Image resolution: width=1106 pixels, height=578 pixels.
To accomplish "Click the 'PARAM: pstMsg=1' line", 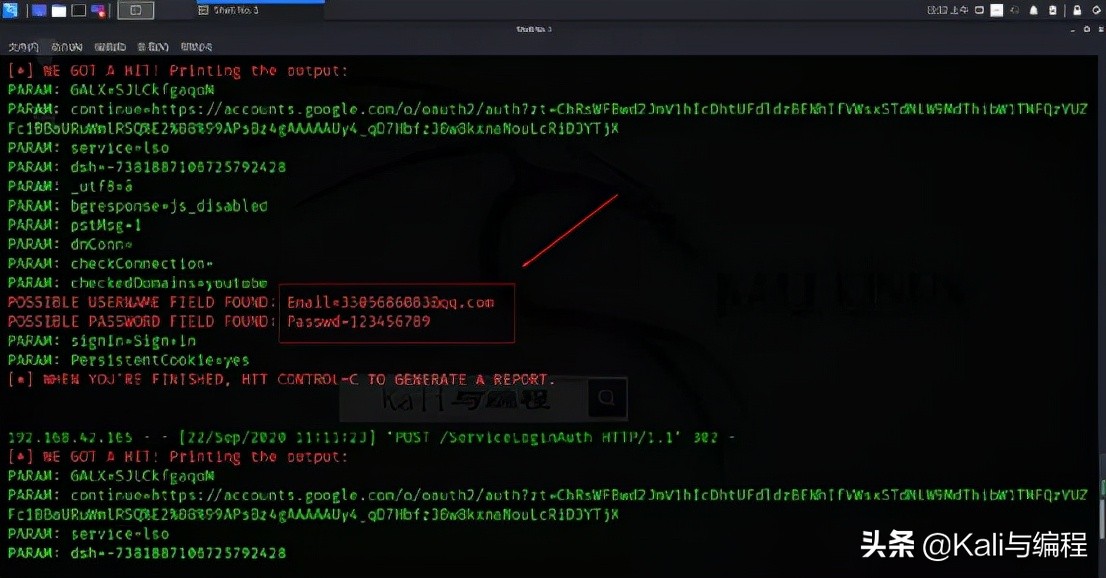I will (x=75, y=225).
